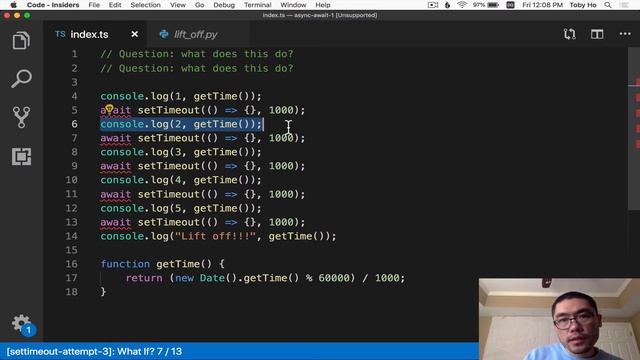This screenshot has height=360, width=640.
Task: Click the comment on line 1
Action: pos(197,54)
